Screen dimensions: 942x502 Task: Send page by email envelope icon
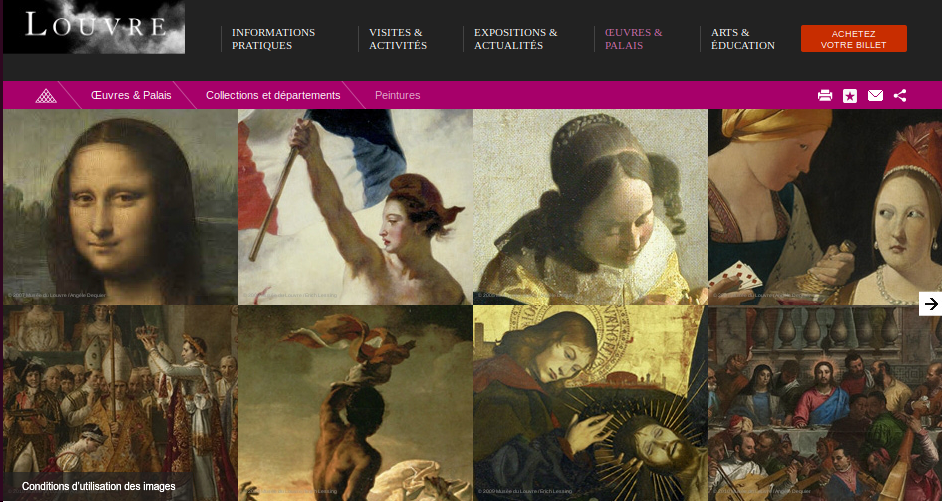[x=875, y=95]
